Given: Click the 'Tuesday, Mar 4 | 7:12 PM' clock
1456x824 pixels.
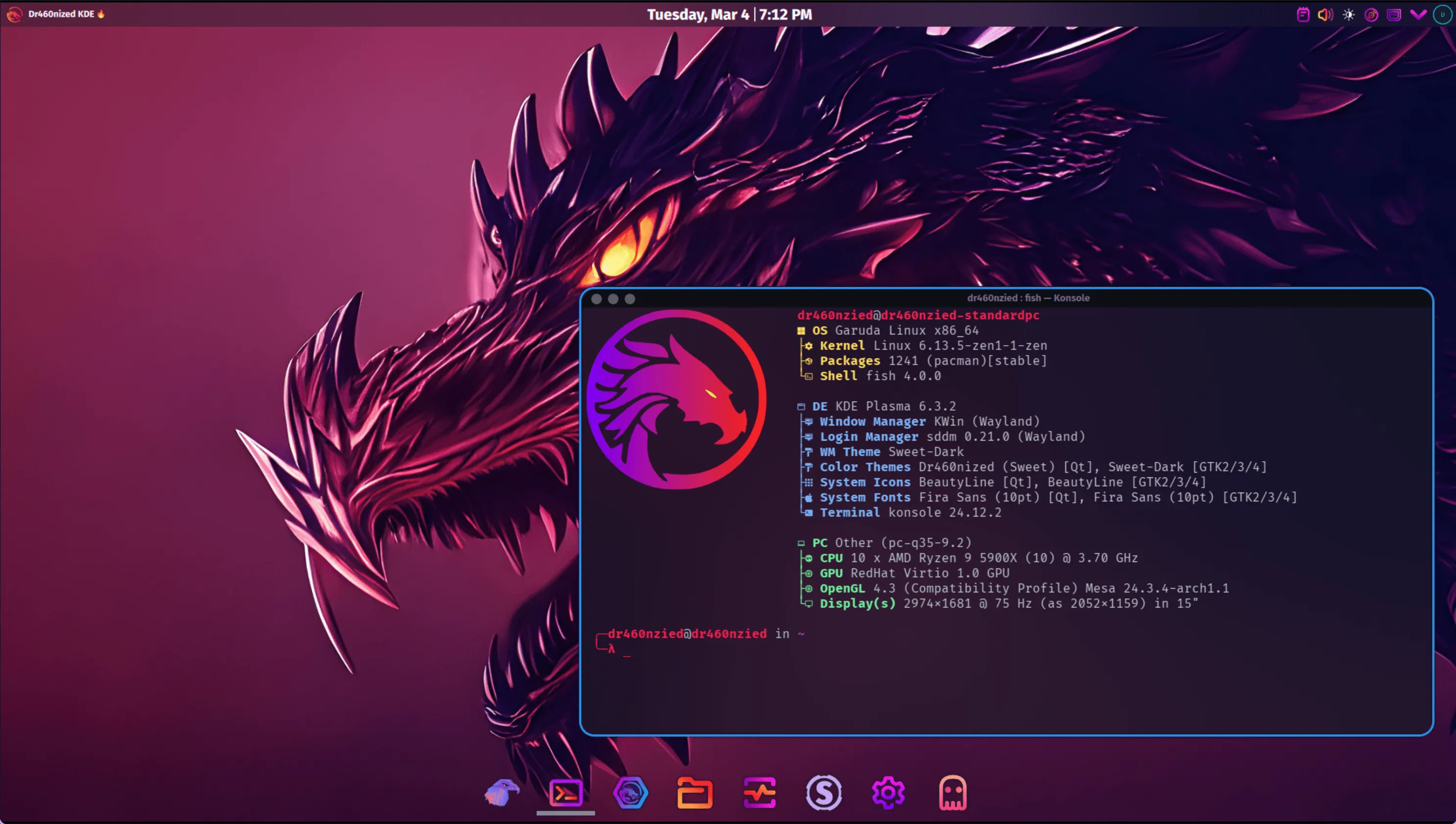Looking at the screenshot, I should 729,14.
